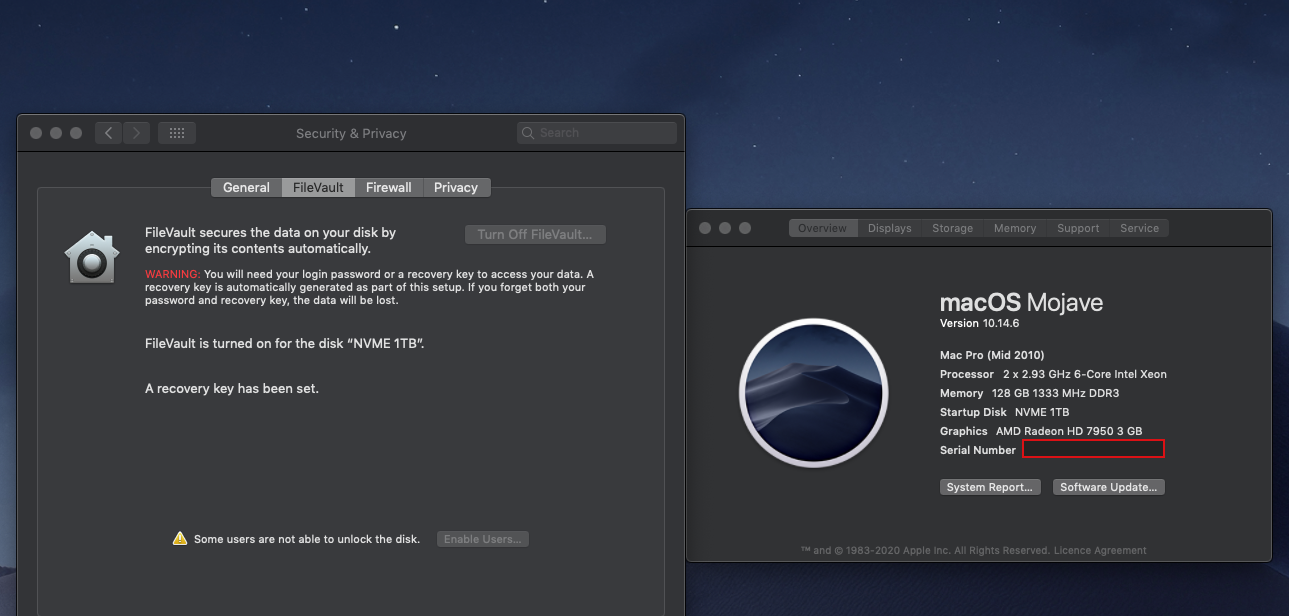Close the Security & Privacy window
Viewport: 1289px width, 616px height.
click(36, 133)
